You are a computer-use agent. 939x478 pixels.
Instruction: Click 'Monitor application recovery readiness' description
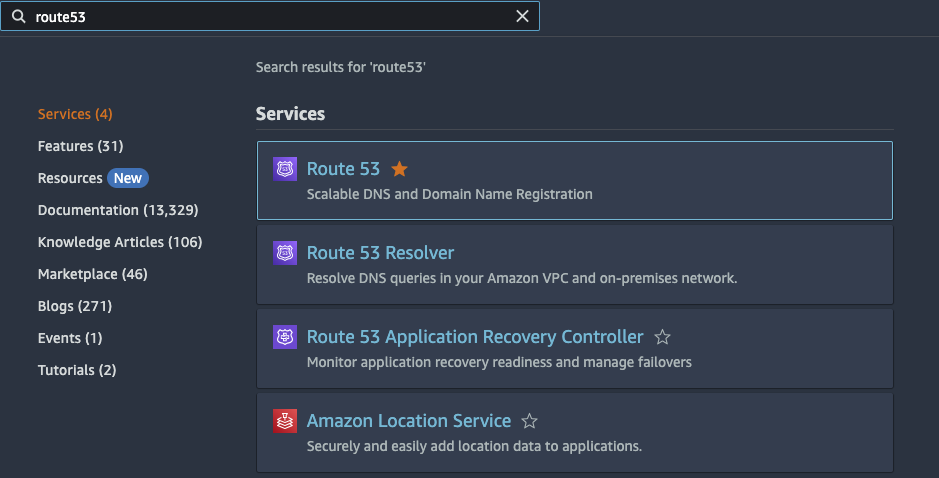(499, 362)
